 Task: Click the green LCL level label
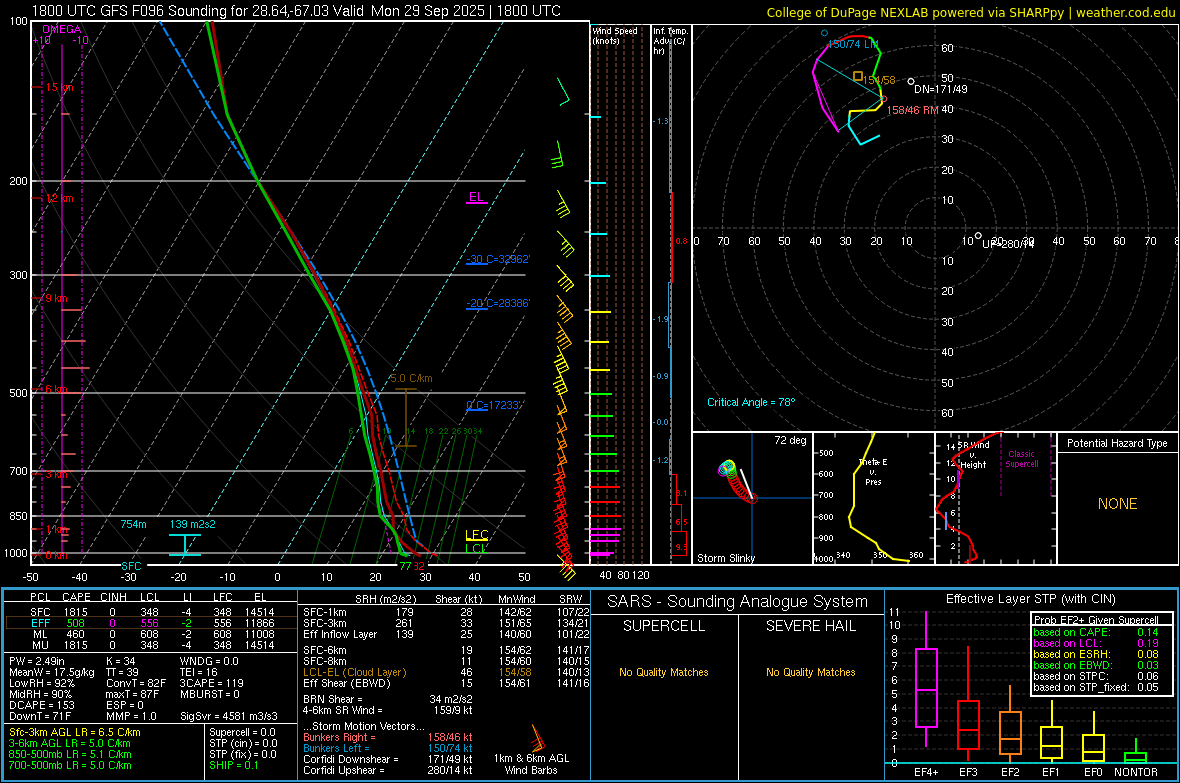coord(475,548)
